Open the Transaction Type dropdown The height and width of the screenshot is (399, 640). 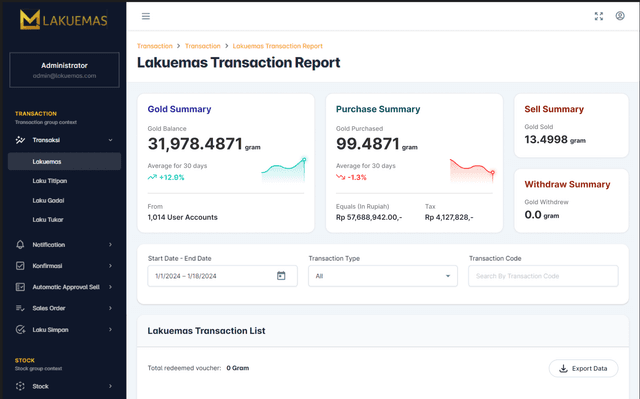coord(383,276)
